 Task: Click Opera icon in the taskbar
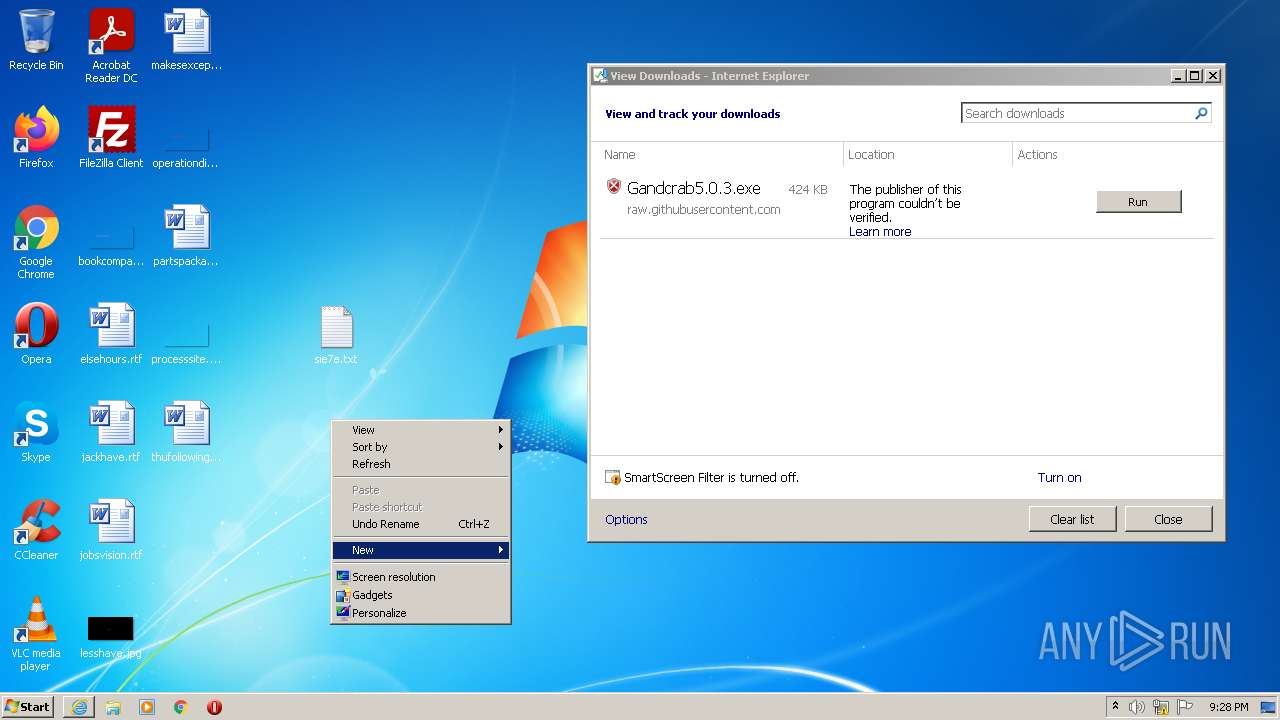click(x=214, y=707)
